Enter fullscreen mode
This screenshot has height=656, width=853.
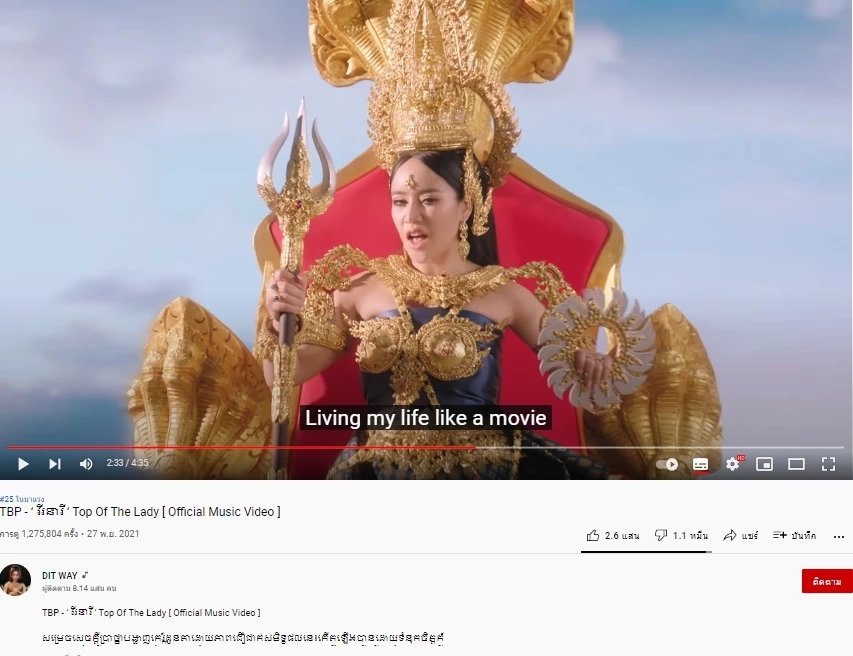click(829, 464)
